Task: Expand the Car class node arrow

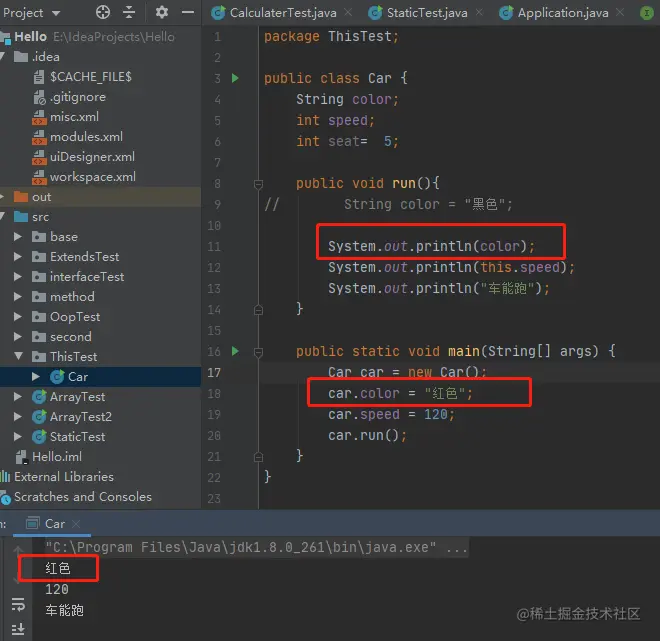Action: (36, 377)
